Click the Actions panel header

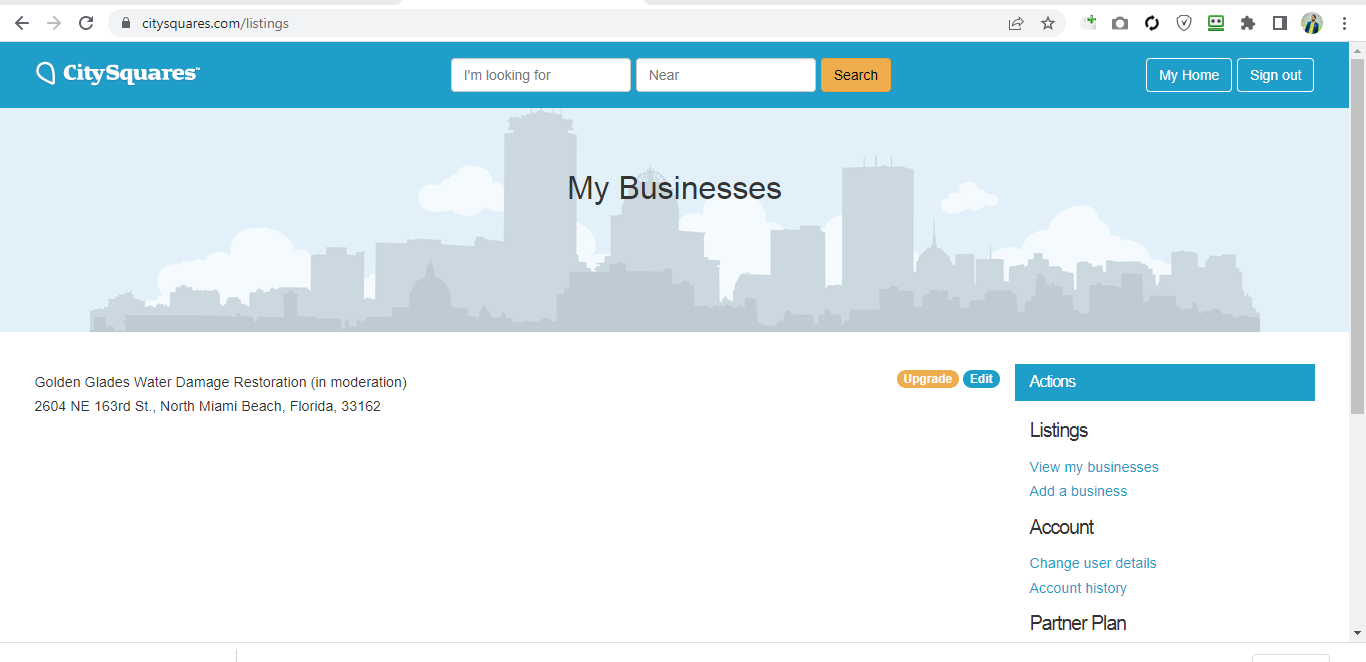[x=1165, y=382]
